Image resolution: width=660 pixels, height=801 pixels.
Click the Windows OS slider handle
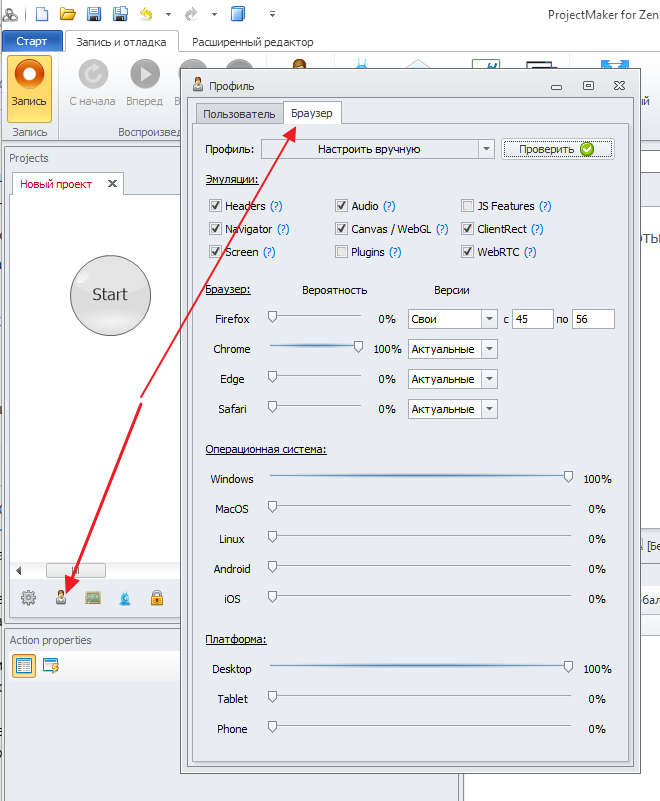[568, 477]
